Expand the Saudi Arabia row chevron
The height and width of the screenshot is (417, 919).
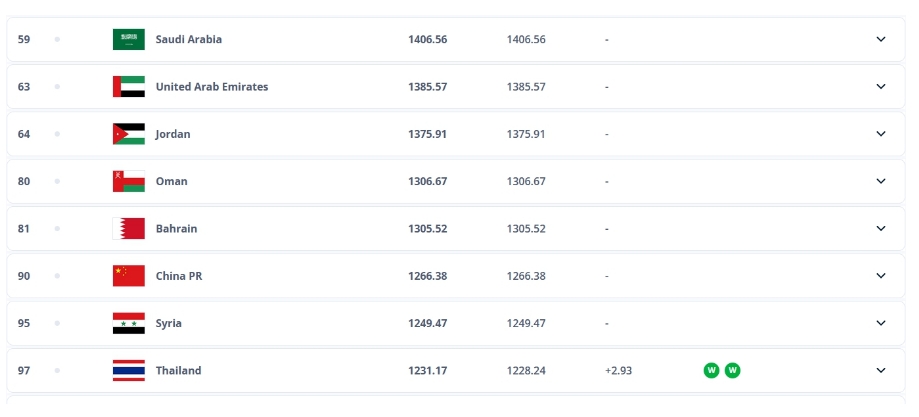click(881, 39)
